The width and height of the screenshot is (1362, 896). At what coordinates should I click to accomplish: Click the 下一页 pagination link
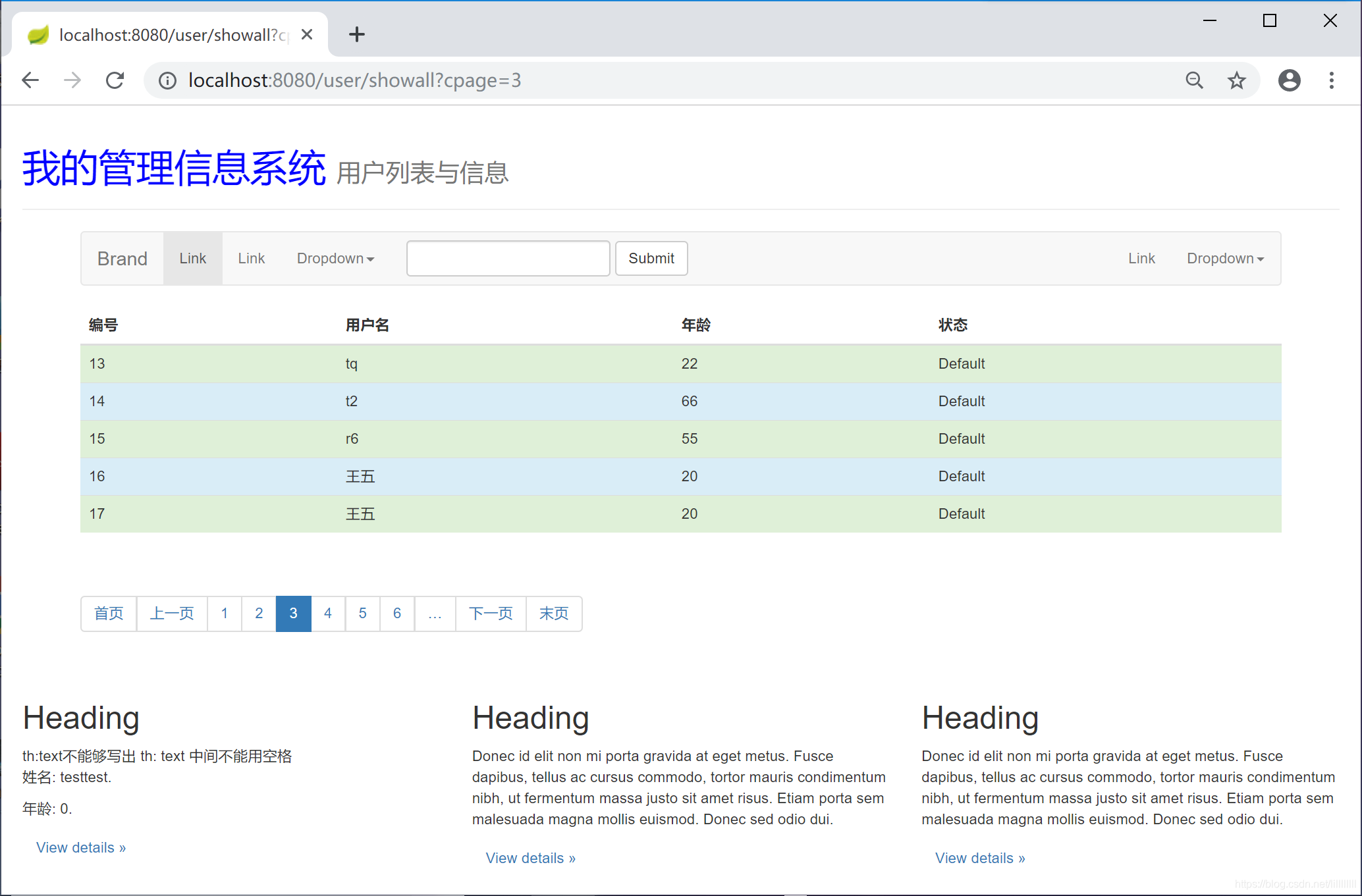coord(490,614)
